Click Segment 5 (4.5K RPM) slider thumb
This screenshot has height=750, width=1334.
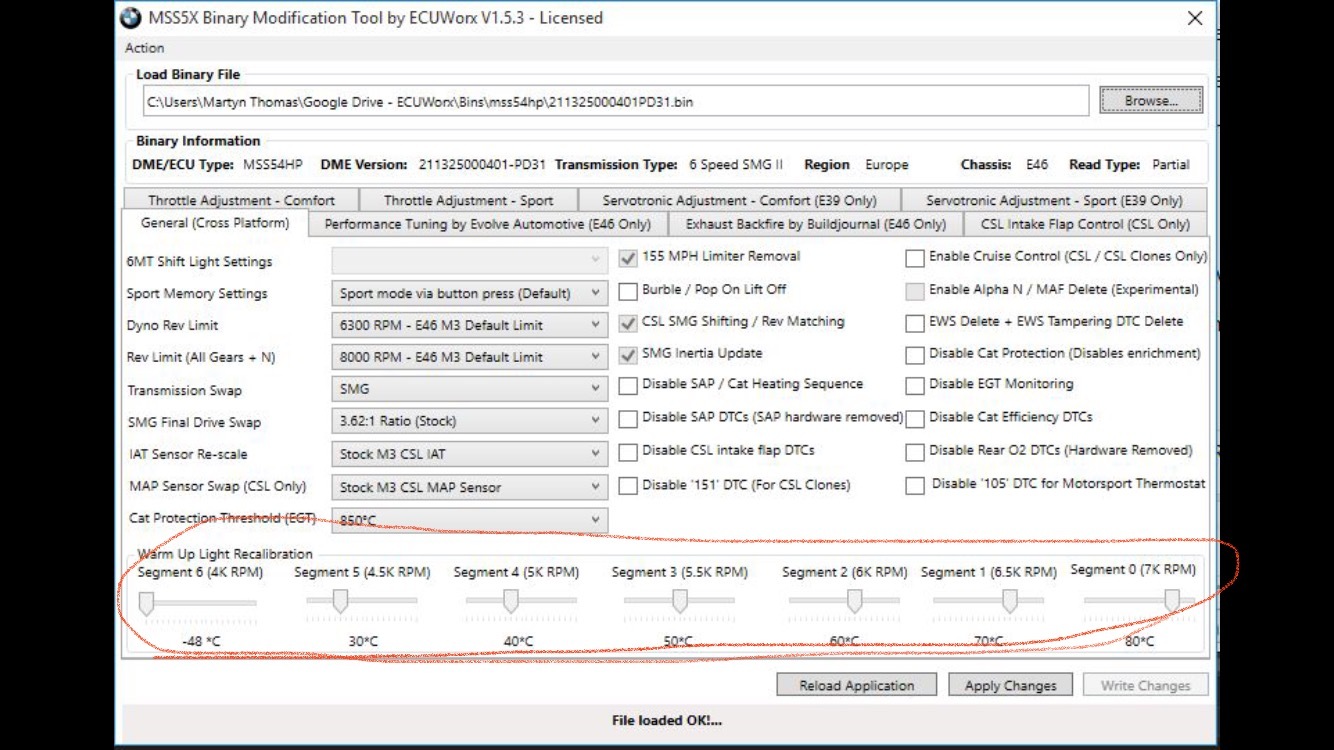click(x=340, y=601)
